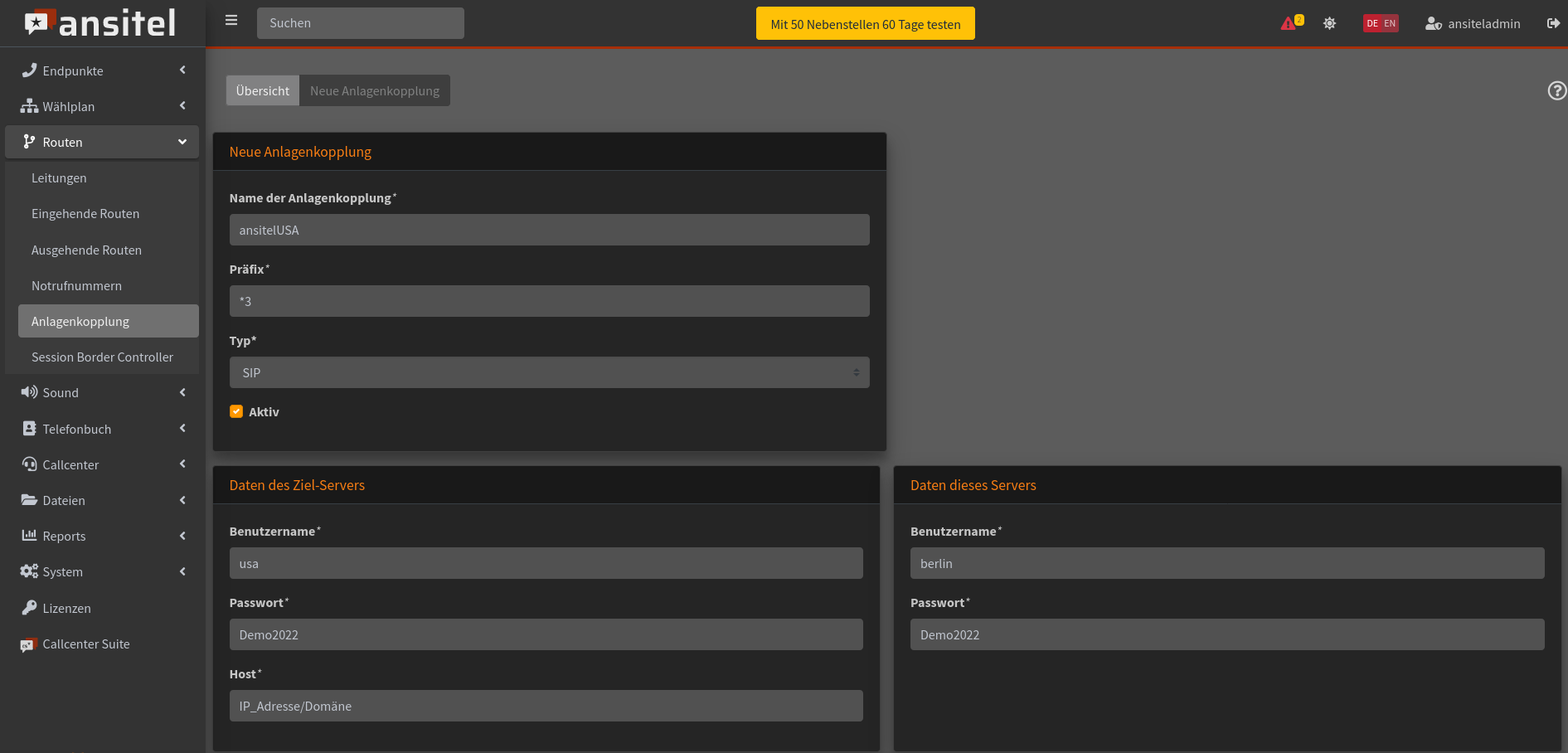The height and width of the screenshot is (753, 1568).
Task: Select Session Border Controller menu item
Action: (102, 357)
